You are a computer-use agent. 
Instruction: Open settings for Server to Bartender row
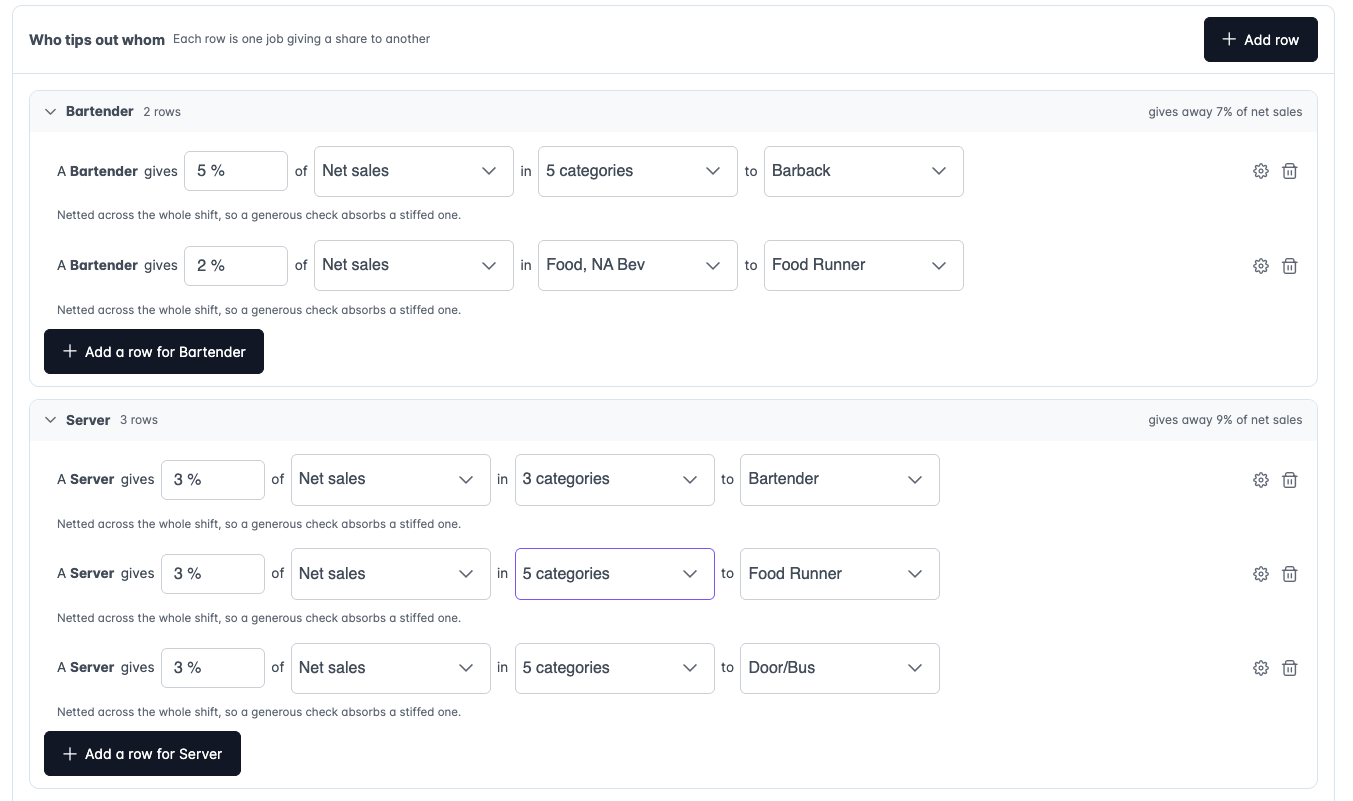click(x=1261, y=480)
